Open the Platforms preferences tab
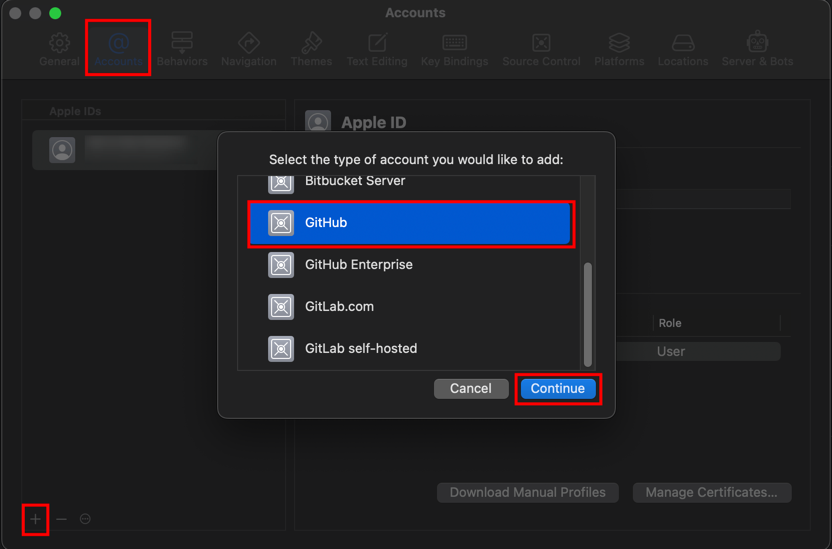 click(x=619, y=48)
